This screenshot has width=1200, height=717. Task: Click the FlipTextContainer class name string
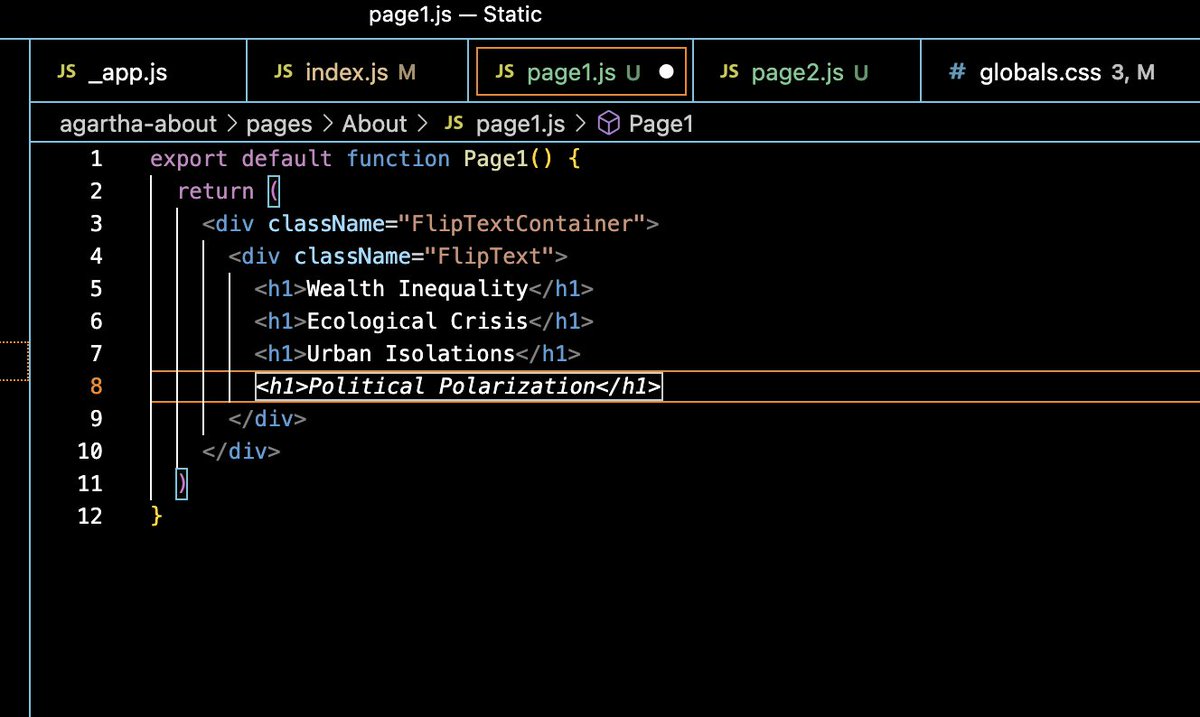click(x=523, y=224)
